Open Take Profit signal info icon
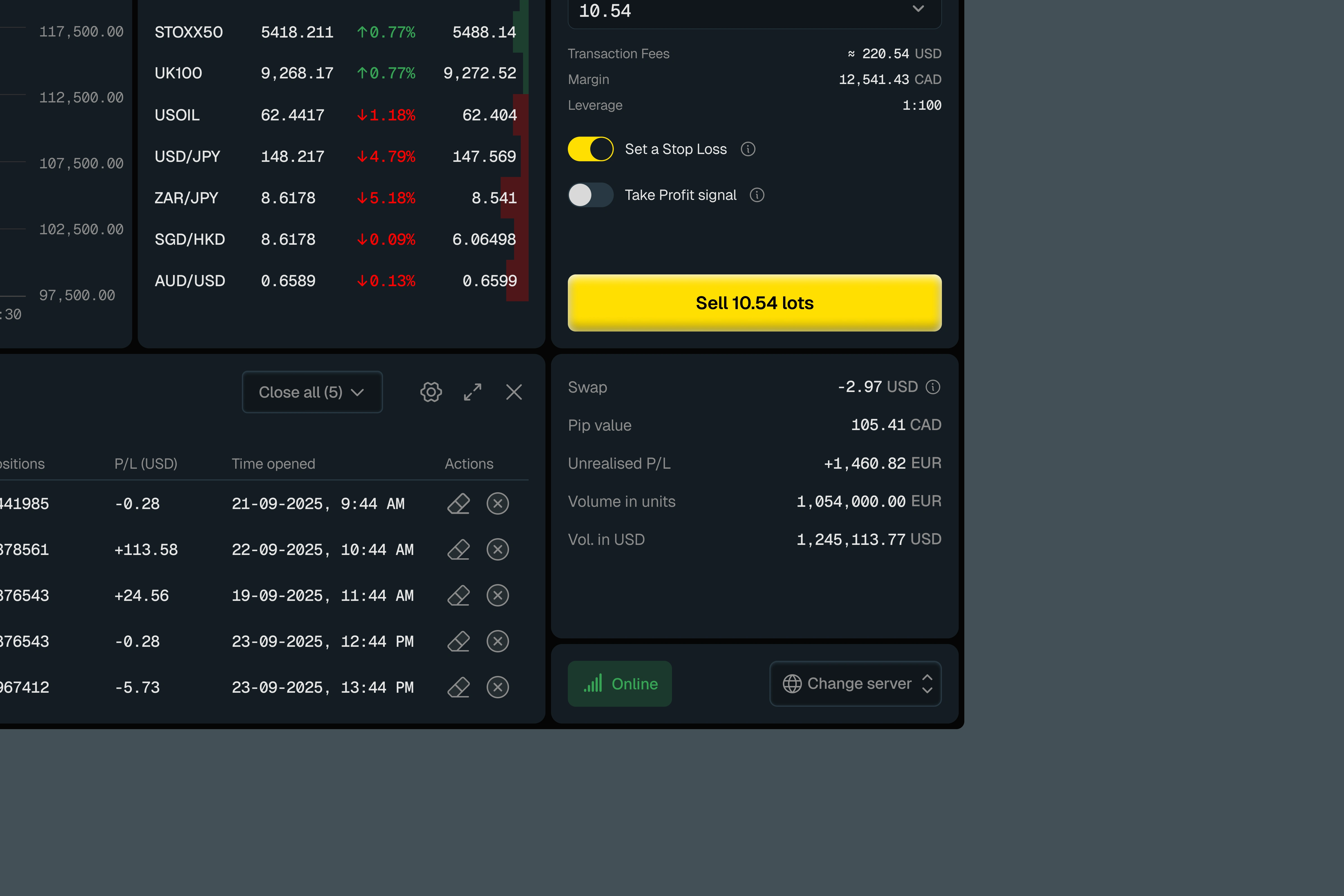The height and width of the screenshot is (896, 1344). click(757, 195)
